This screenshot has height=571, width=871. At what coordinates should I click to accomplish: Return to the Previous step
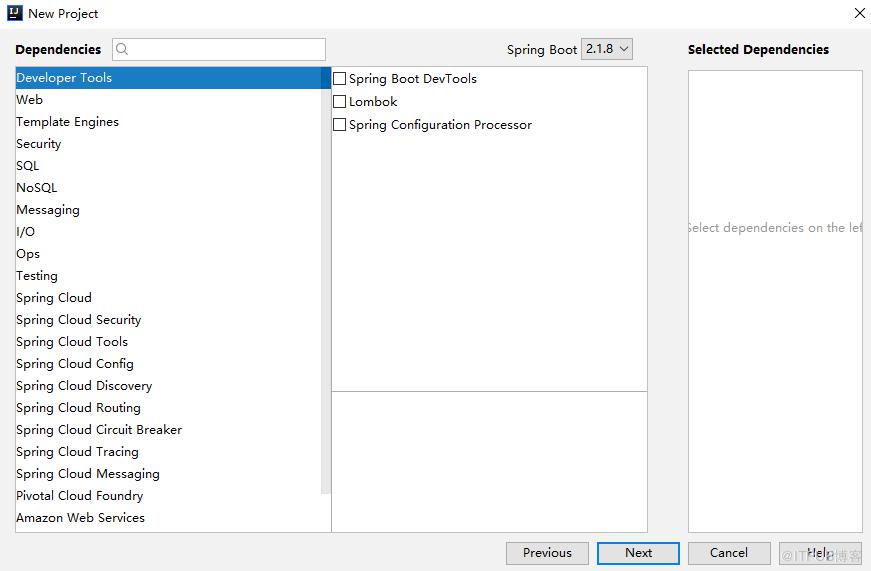547,553
